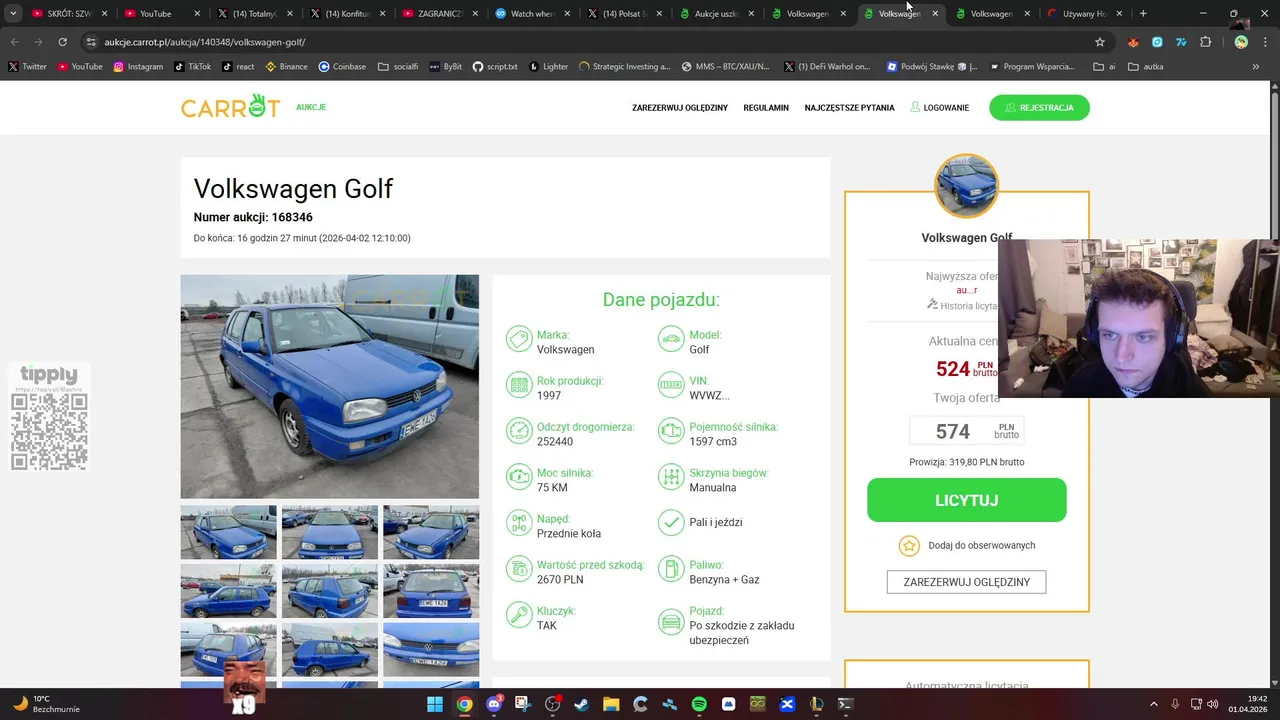Open Steam from the taskbar
This screenshot has height=720, width=1280.
pos(581,704)
